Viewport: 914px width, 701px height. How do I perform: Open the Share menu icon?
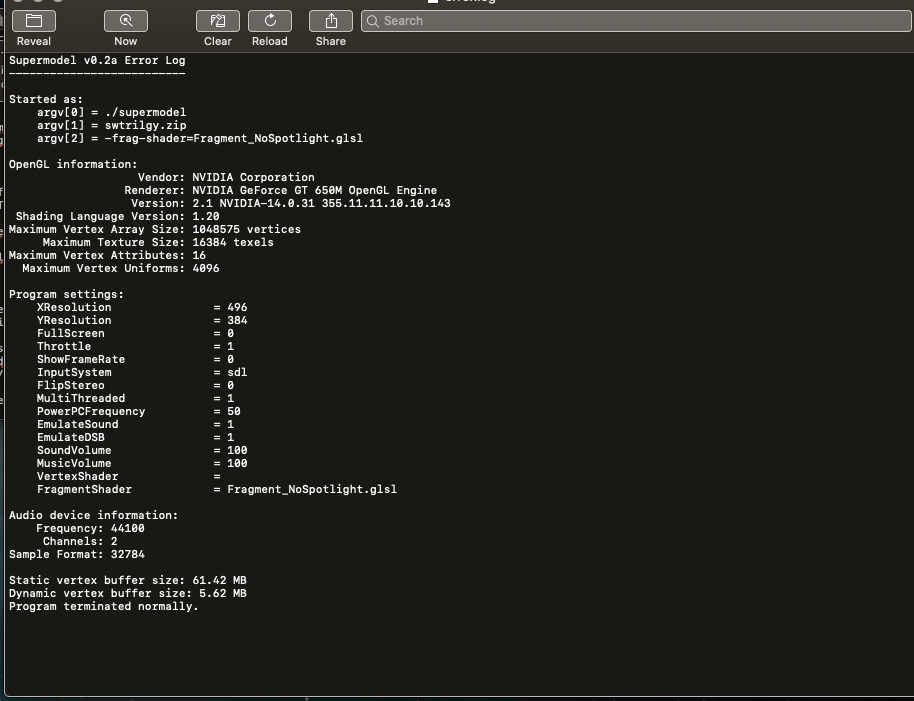point(331,21)
